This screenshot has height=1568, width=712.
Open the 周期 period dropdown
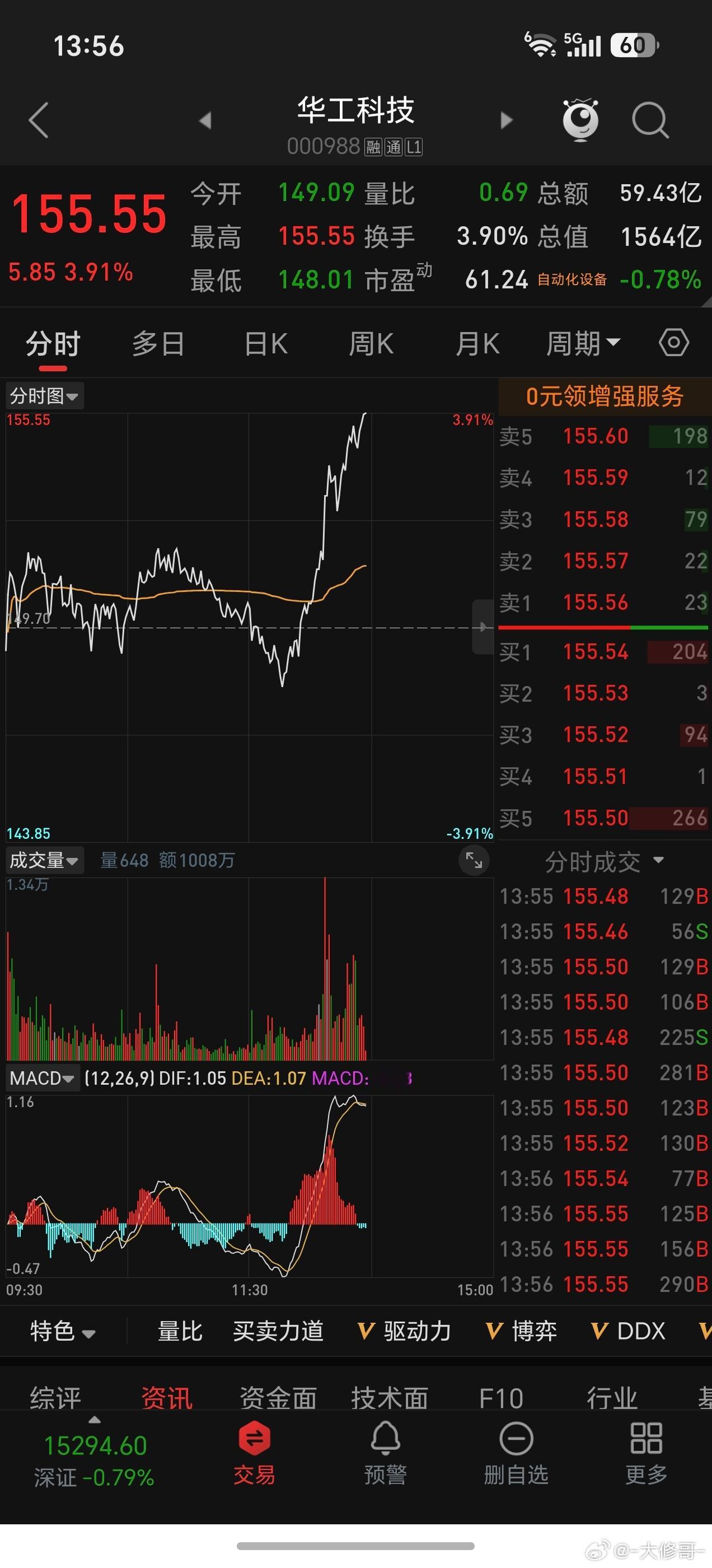coord(583,344)
